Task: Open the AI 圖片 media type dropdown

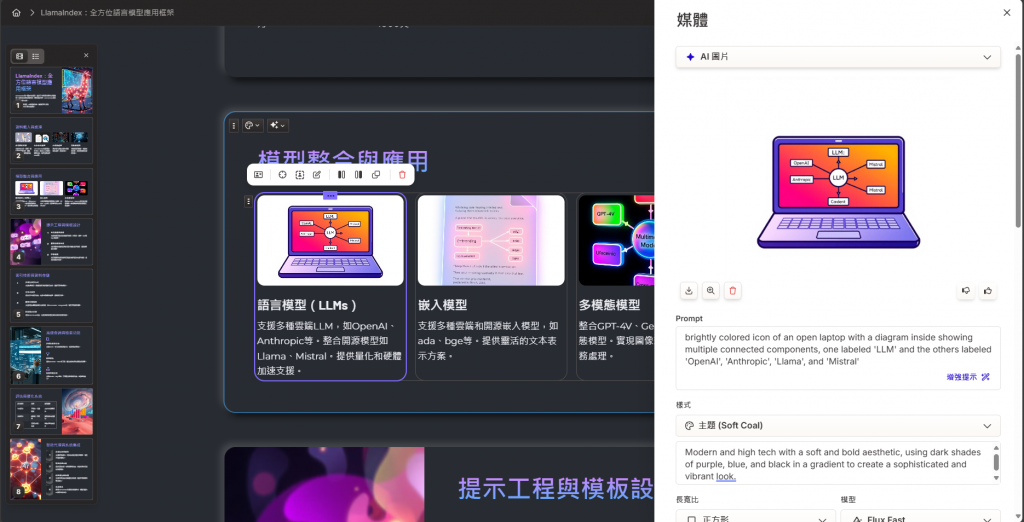Action: point(838,57)
